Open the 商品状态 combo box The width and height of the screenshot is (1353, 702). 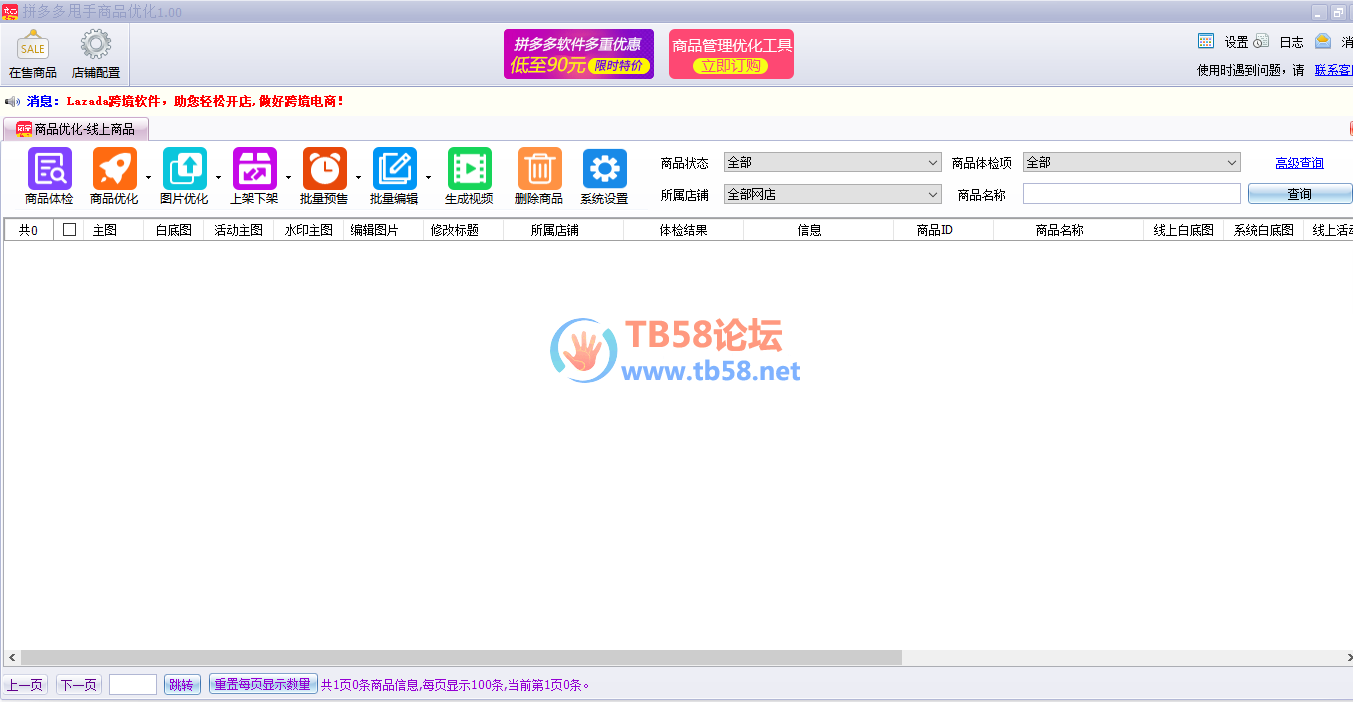click(x=833, y=162)
